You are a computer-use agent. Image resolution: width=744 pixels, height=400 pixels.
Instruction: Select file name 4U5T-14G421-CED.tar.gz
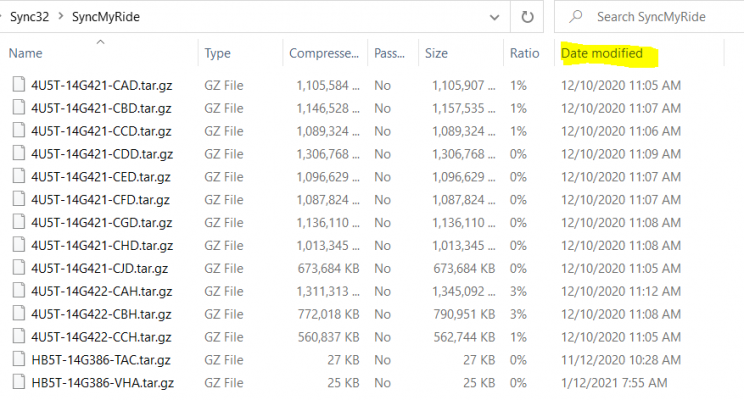coord(101,177)
